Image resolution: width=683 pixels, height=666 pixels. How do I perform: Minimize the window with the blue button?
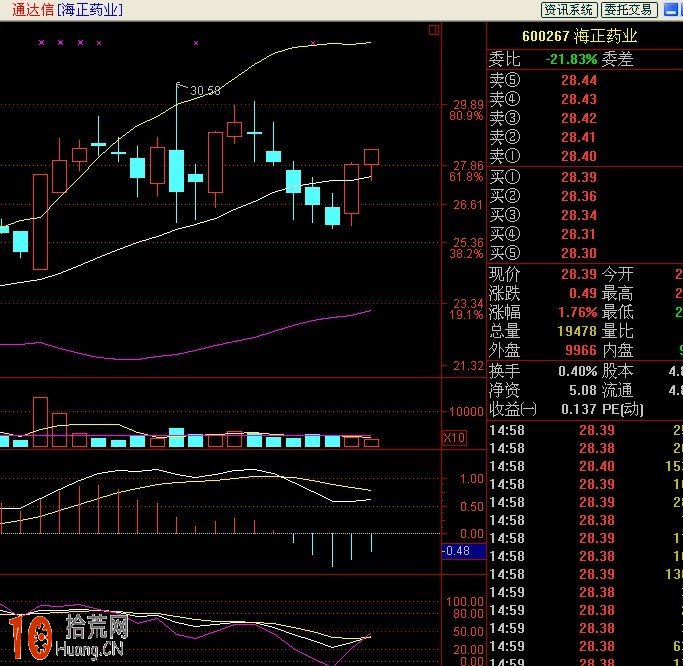coord(670,10)
